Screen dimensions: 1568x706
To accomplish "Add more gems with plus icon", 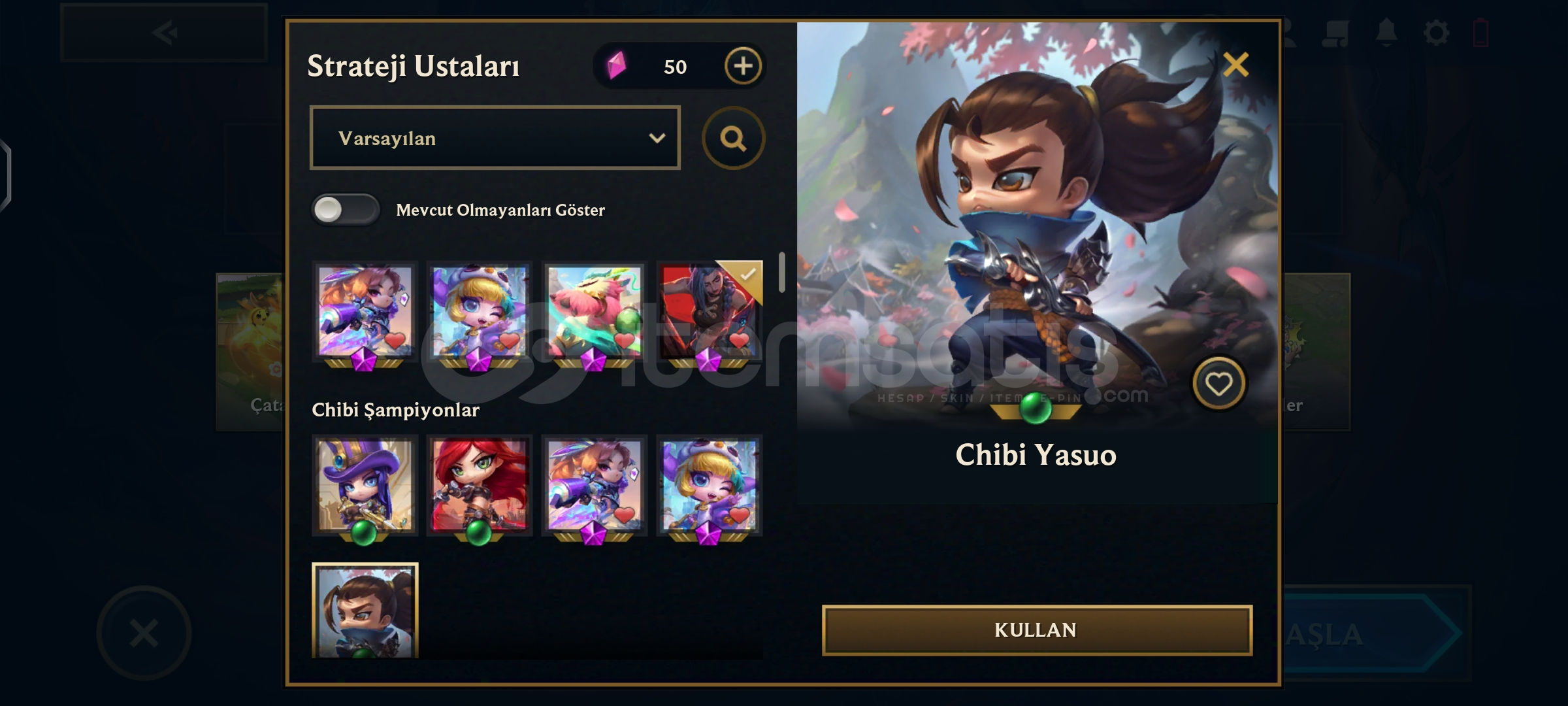I will click(743, 66).
